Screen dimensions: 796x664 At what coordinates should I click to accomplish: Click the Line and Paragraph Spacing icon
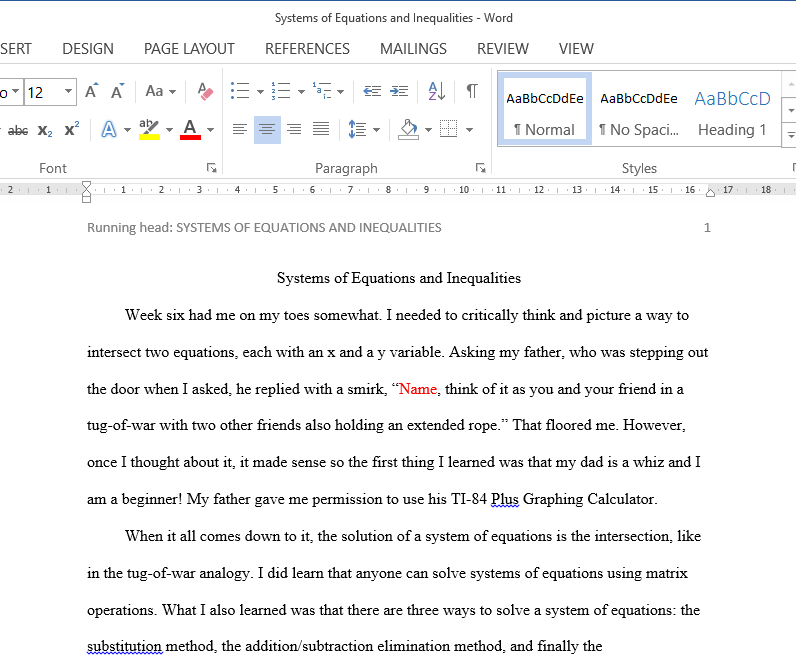(357, 129)
